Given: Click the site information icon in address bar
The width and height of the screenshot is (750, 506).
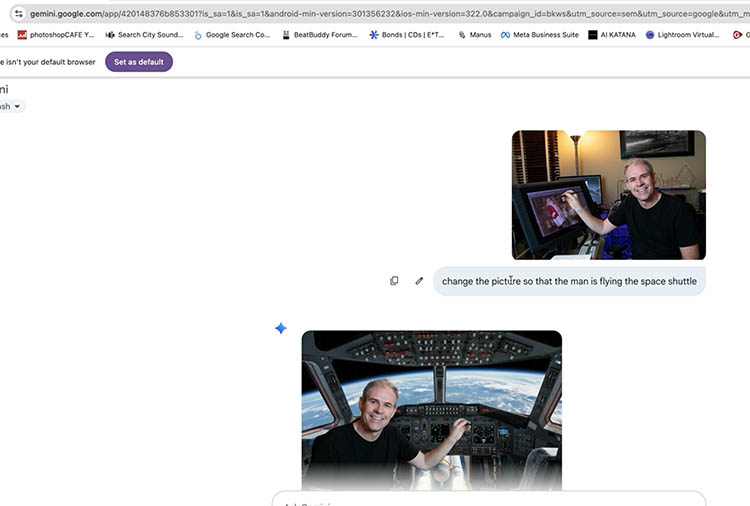Looking at the screenshot, I should [x=18, y=13].
